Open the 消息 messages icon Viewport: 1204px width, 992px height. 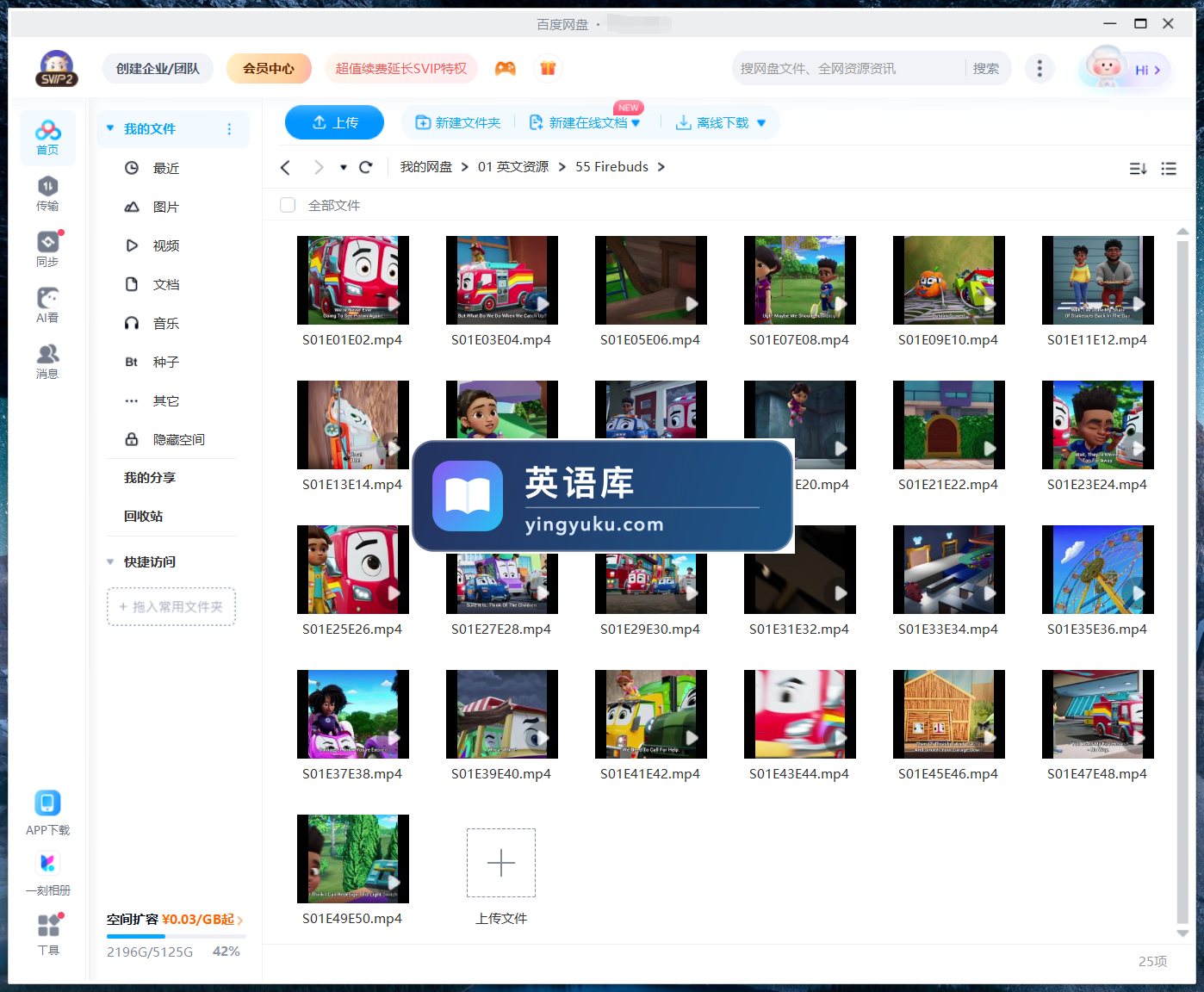point(47,362)
